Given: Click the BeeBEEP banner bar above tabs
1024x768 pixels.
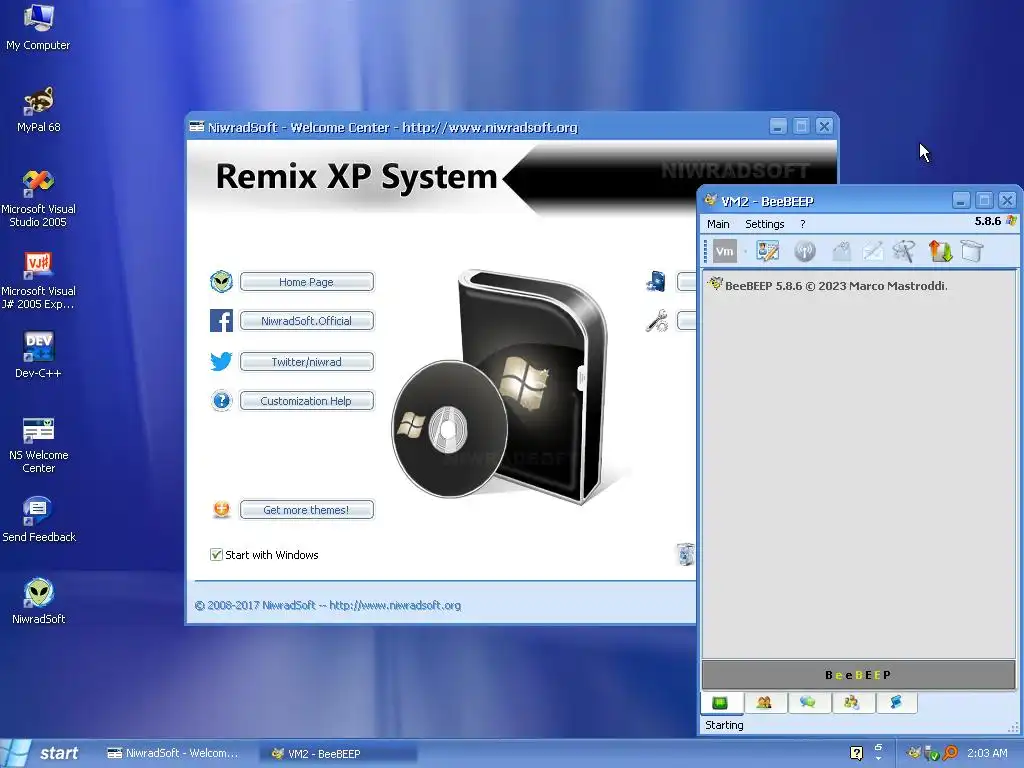Looking at the screenshot, I should (x=858, y=675).
